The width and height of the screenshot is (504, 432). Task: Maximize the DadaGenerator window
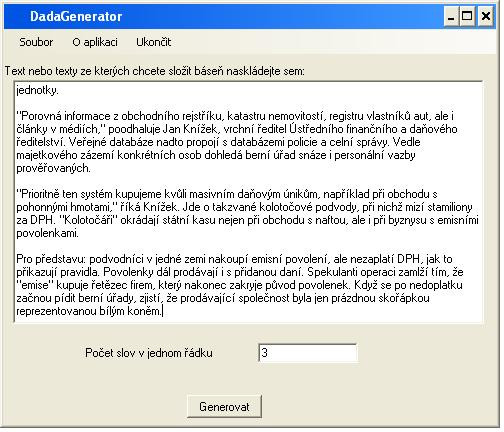467,16
